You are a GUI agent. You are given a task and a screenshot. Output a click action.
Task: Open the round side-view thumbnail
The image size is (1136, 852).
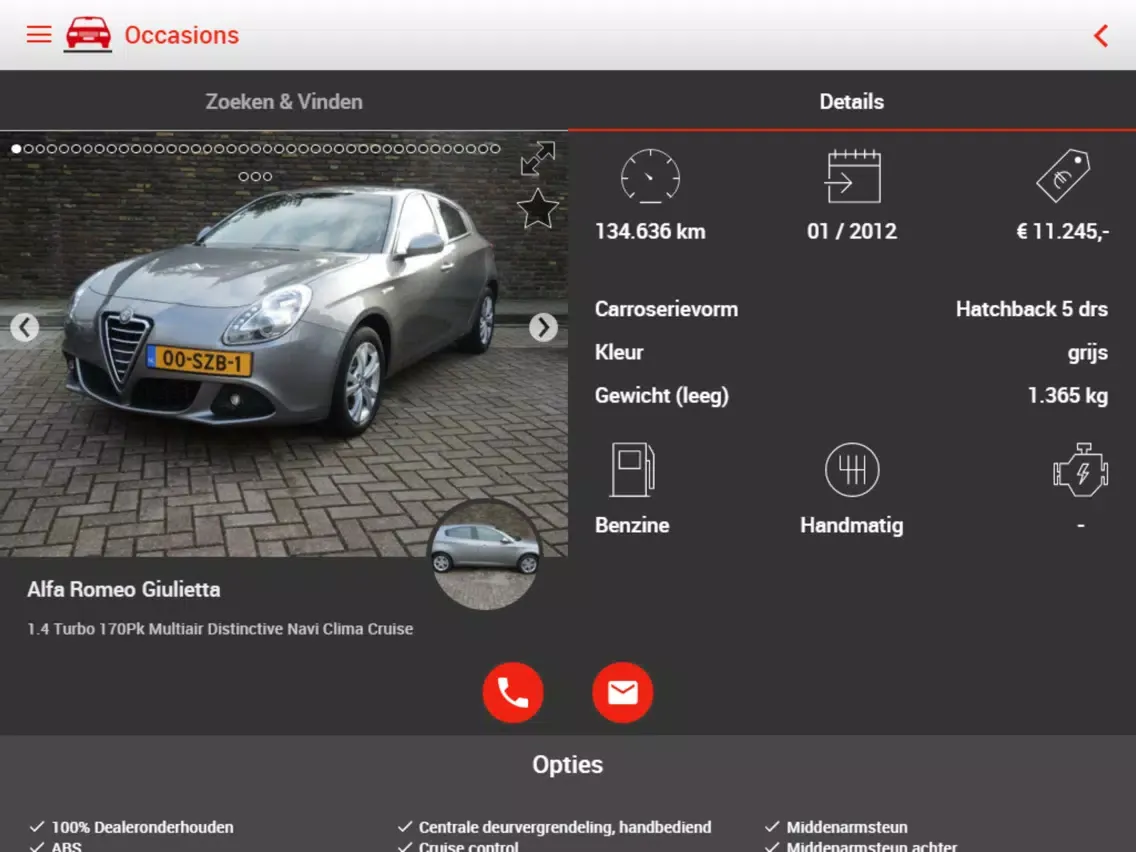(x=485, y=554)
